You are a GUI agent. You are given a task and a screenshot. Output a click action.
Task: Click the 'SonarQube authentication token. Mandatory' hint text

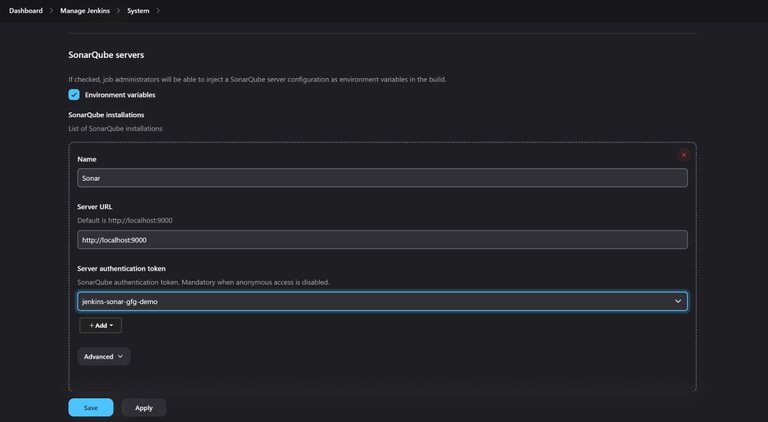pos(203,282)
